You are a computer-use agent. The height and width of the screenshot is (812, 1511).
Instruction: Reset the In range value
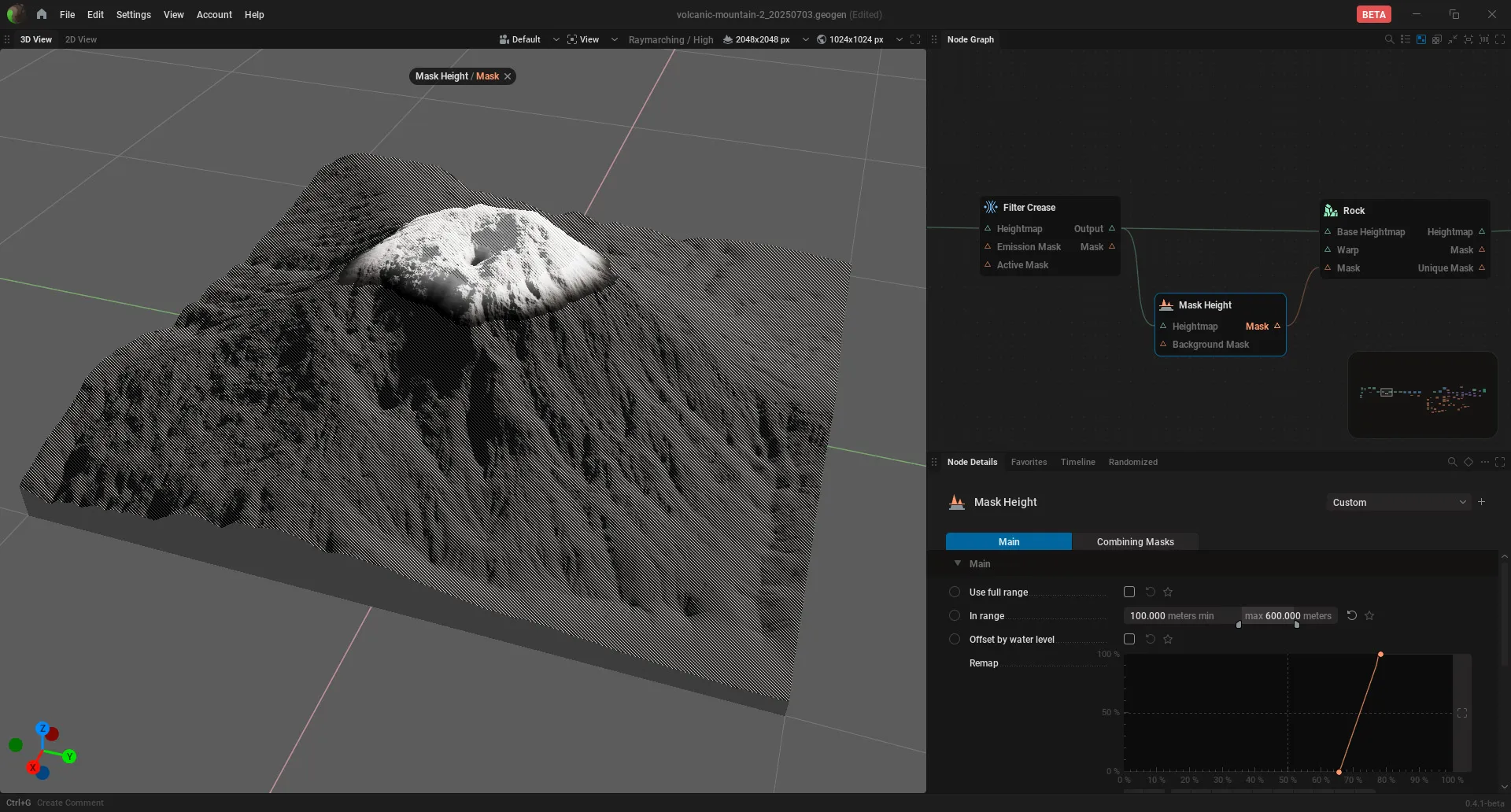1352,615
